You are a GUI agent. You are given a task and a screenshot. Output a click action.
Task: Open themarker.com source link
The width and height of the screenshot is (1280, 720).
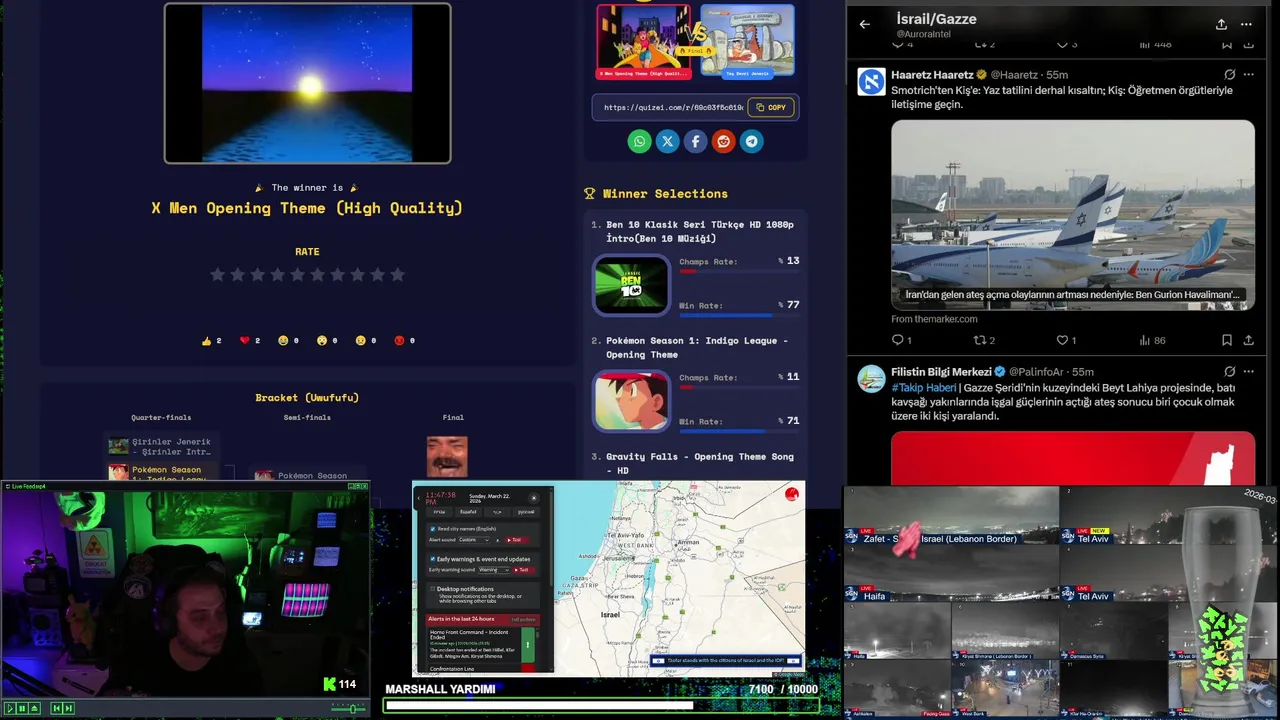pos(934,319)
